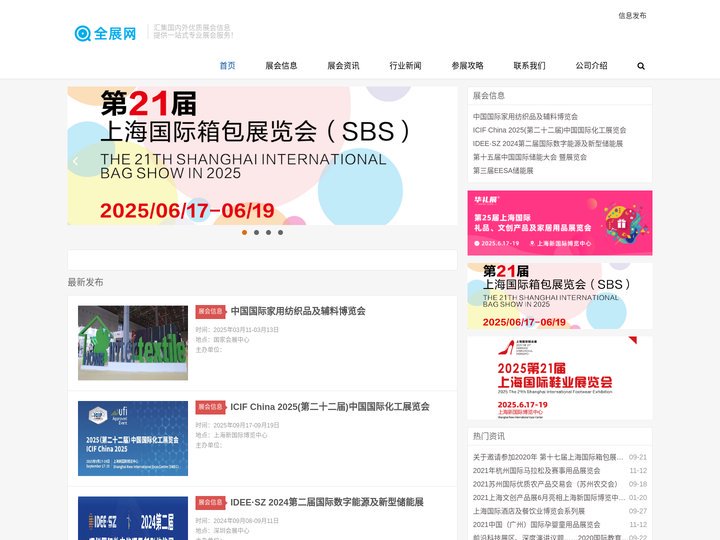Image resolution: width=720 pixels, height=540 pixels.
Task: Open the 公司介绍 navigation menu item
Action: (591, 66)
